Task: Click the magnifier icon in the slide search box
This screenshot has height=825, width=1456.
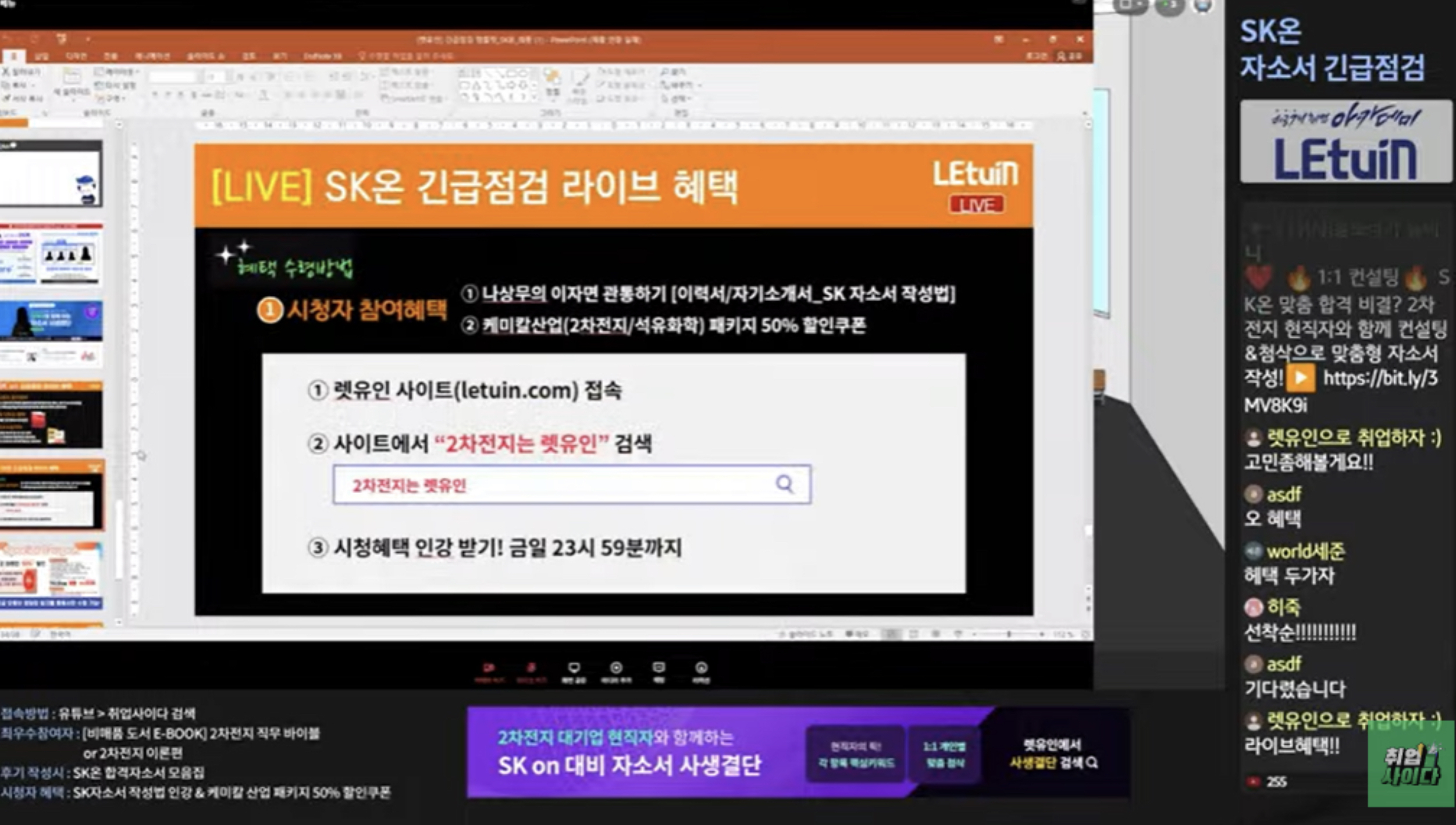Action: pos(784,484)
